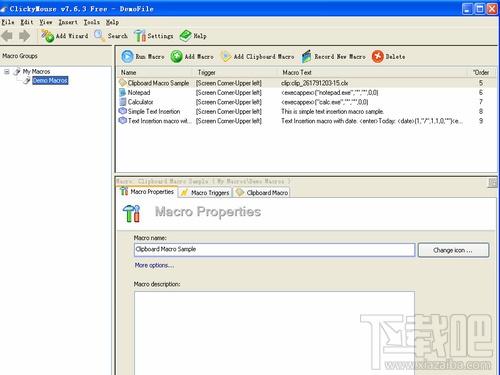Image resolution: width=500 pixels, height=375 pixels.
Task: Select the Notepad macro icon
Action: coord(123,92)
